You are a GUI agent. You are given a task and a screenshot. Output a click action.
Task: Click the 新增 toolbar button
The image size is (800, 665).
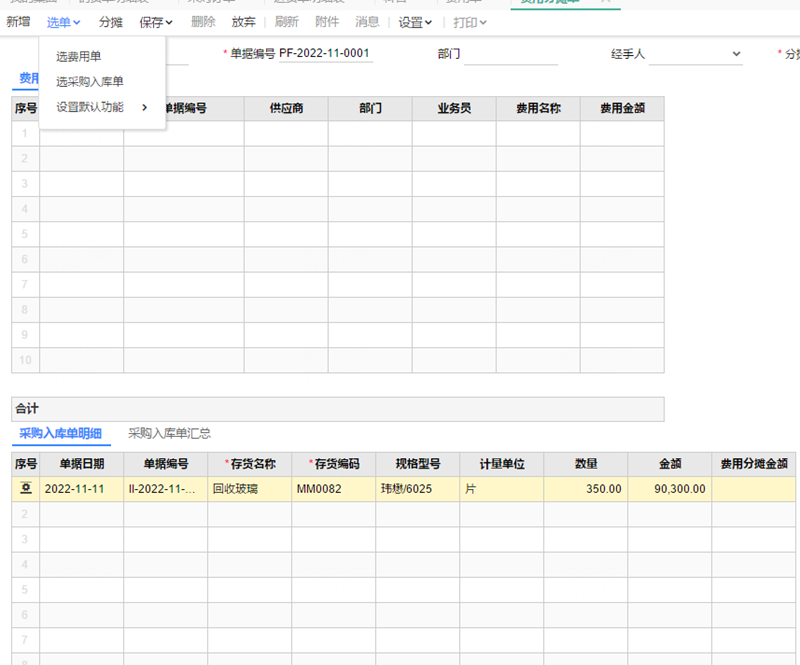pos(18,22)
